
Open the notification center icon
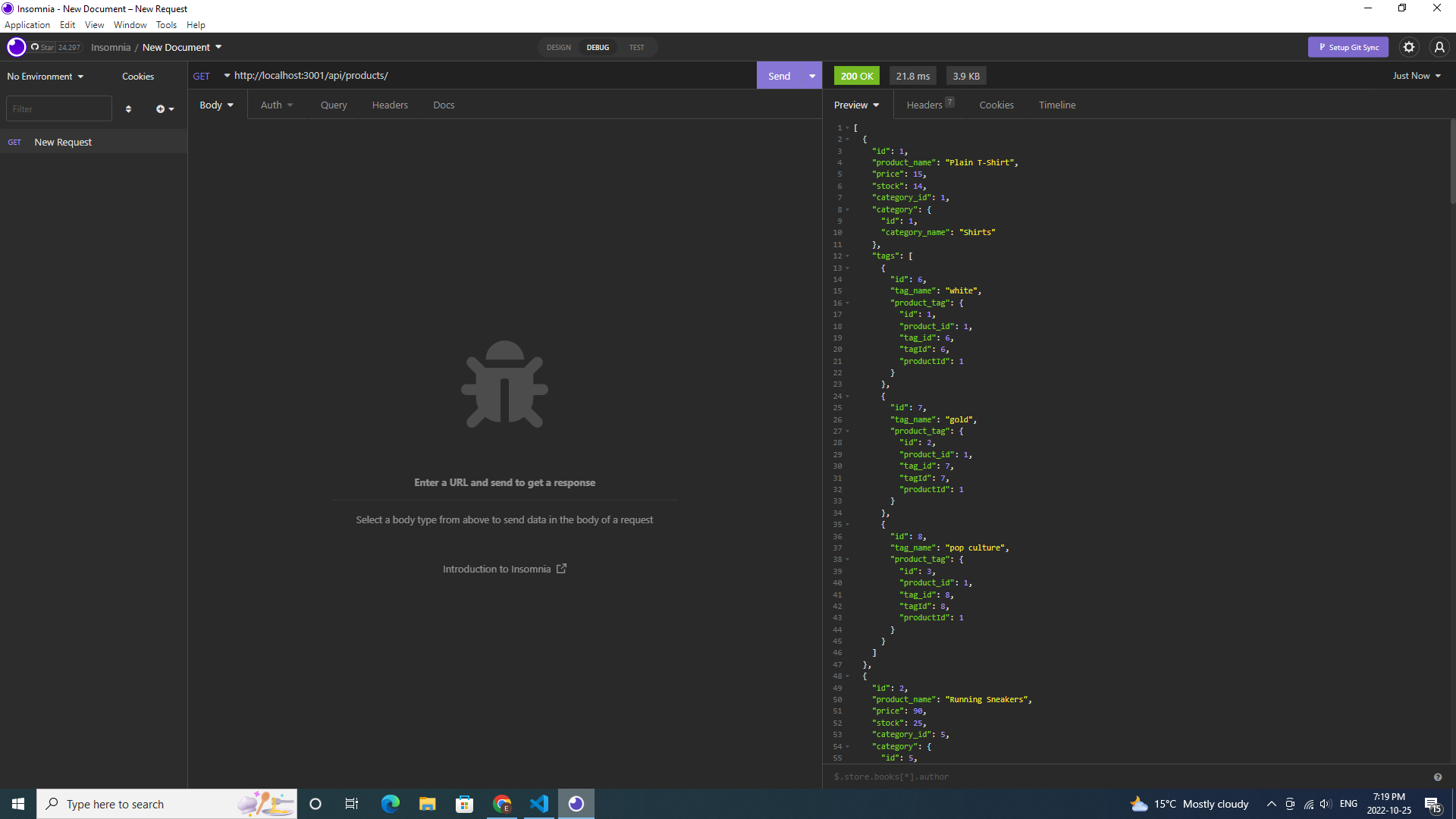(1432, 804)
